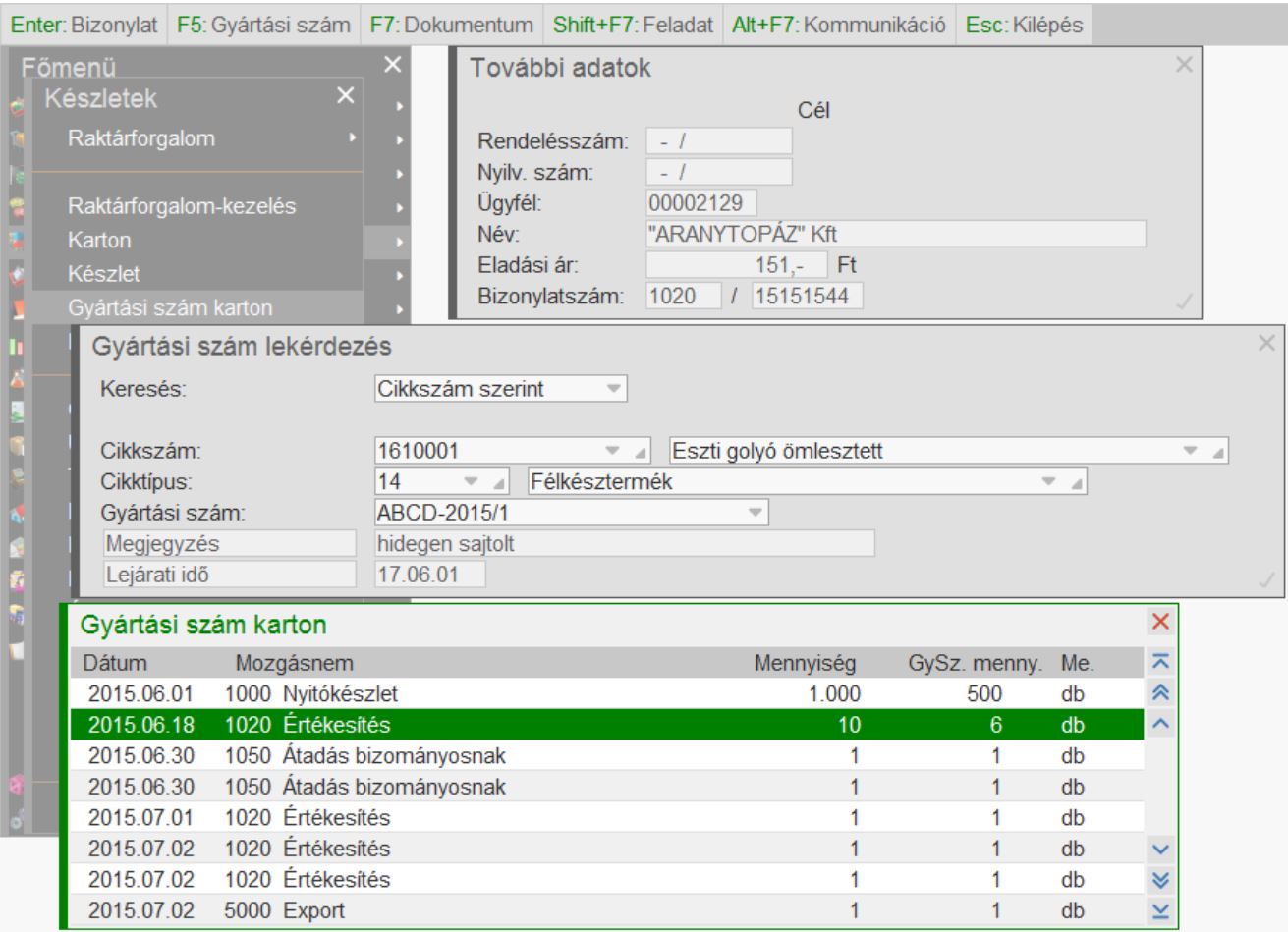The width and height of the screenshot is (1288, 932).
Task: Click the Megjegyzés value 'hidegen sajtolt'
Action: [x=625, y=543]
